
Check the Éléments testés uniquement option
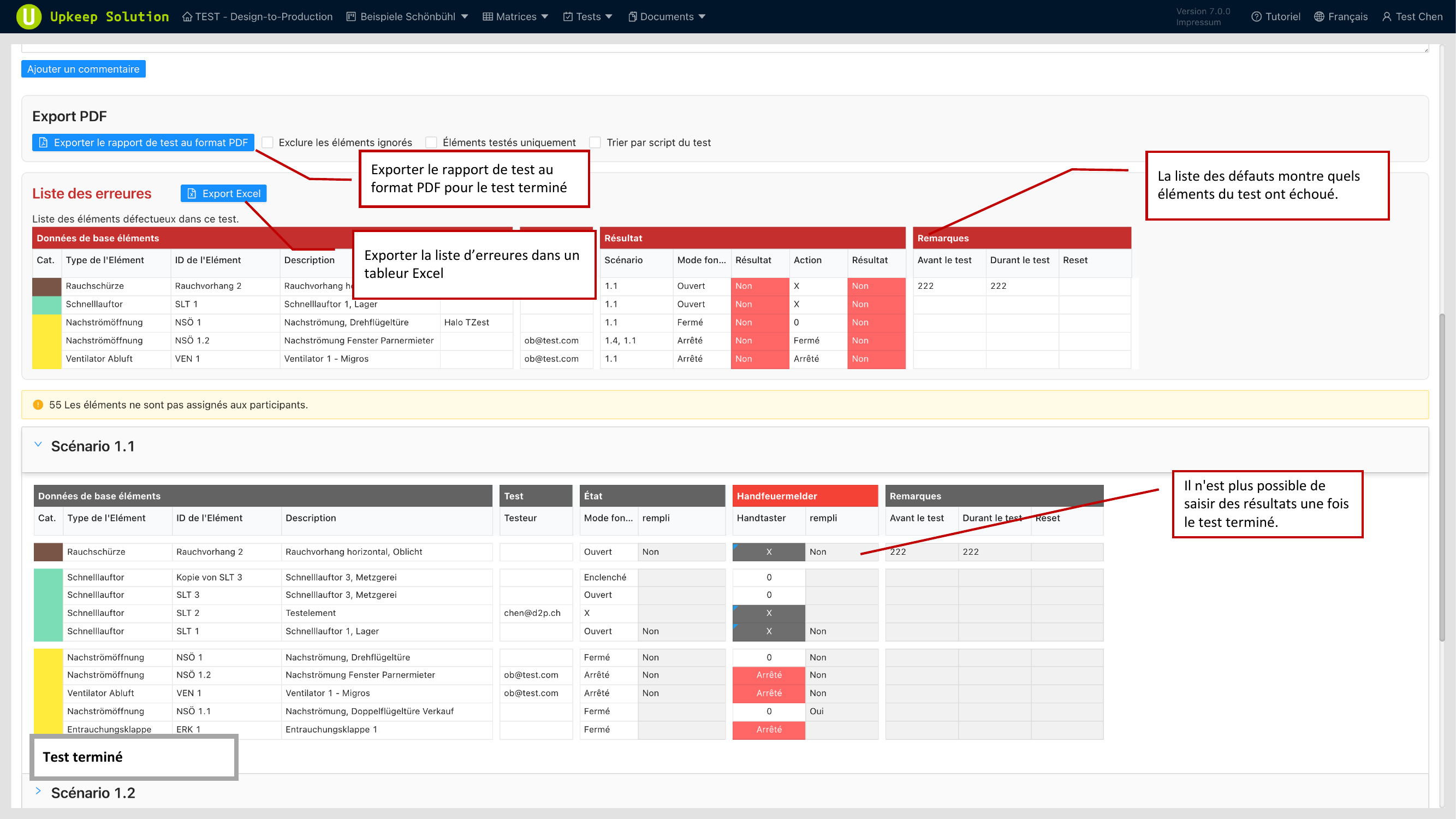pos(431,143)
